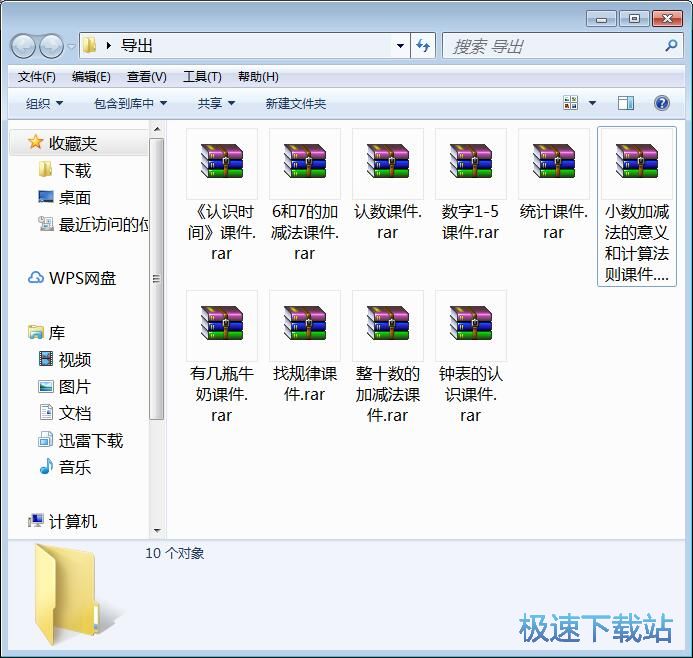Click 新建文件夹 button
693x658 pixels.
point(296,103)
